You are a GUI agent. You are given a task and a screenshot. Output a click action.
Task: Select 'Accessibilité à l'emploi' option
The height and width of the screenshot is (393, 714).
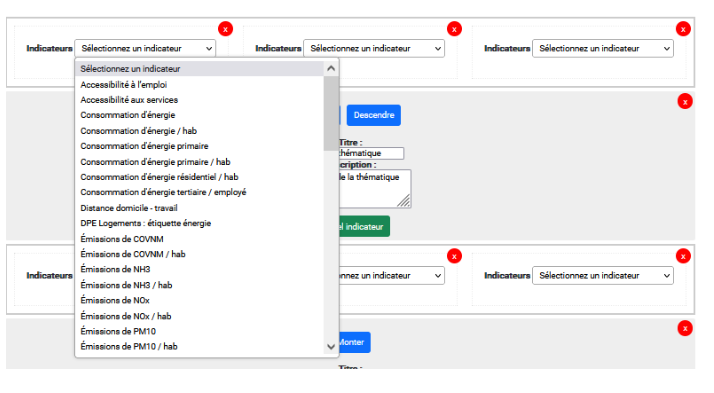coord(199,85)
